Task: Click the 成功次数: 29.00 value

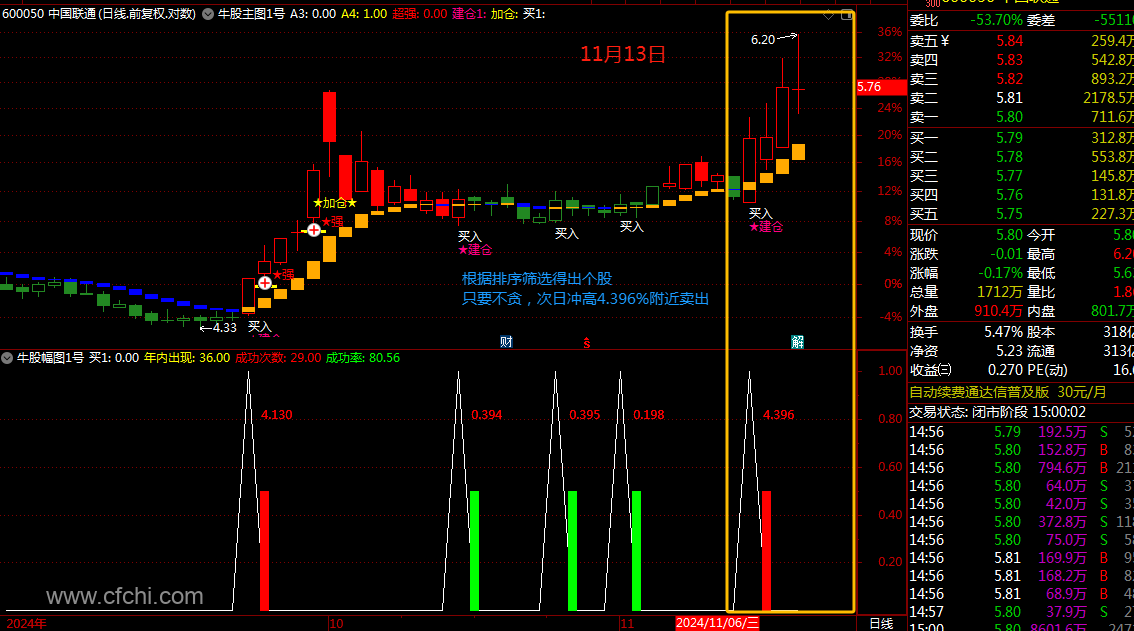Action: click(x=278, y=357)
